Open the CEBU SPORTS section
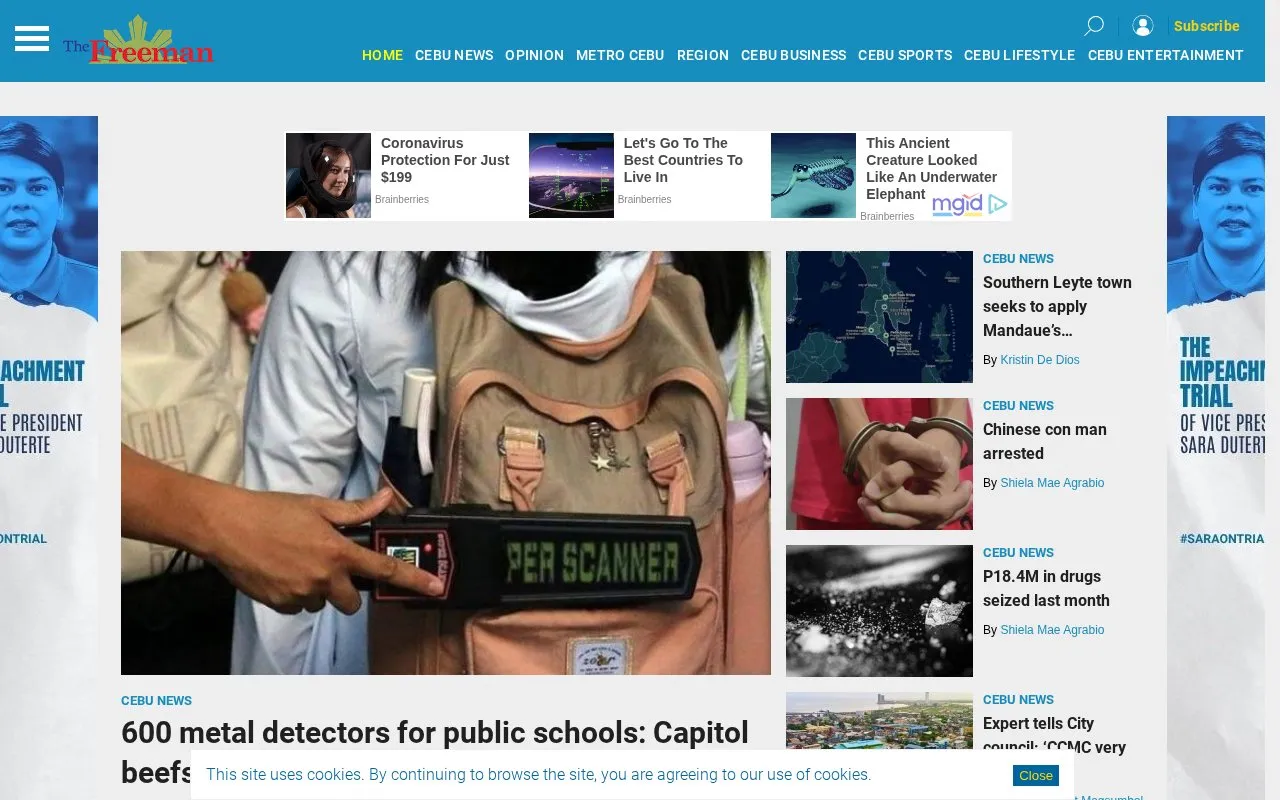The image size is (1280, 800). coord(905,55)
